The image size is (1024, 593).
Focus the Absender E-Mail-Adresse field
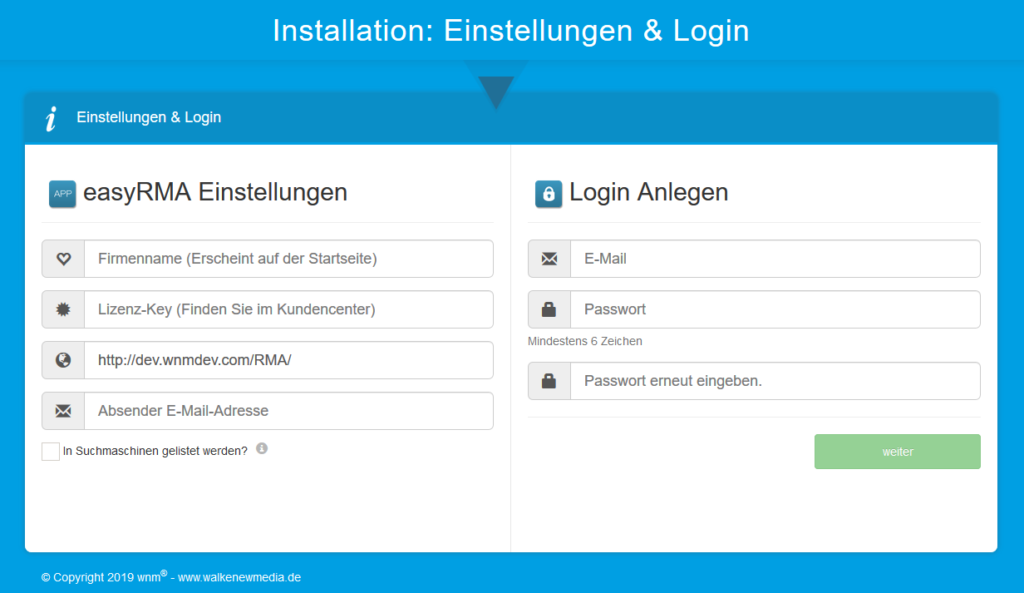pyautogui.click(x=289, y=411)
